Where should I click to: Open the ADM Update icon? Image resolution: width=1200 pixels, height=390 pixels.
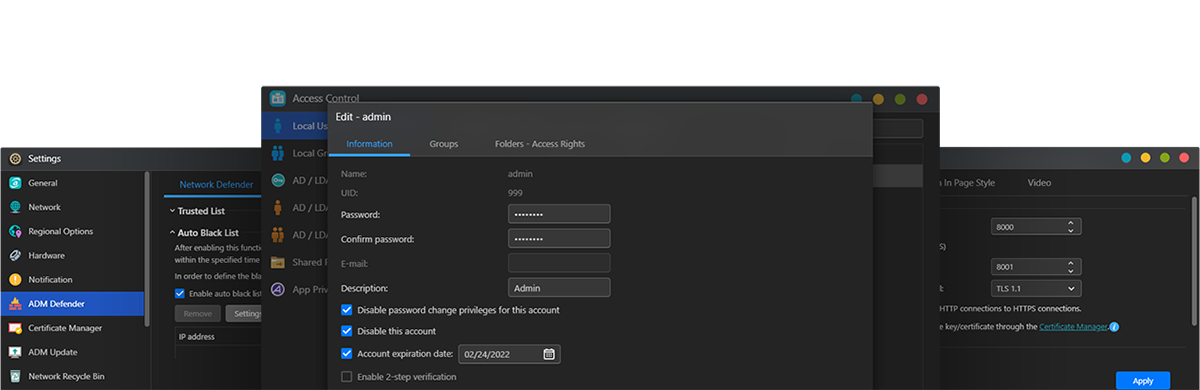click(x=15, y=352)
